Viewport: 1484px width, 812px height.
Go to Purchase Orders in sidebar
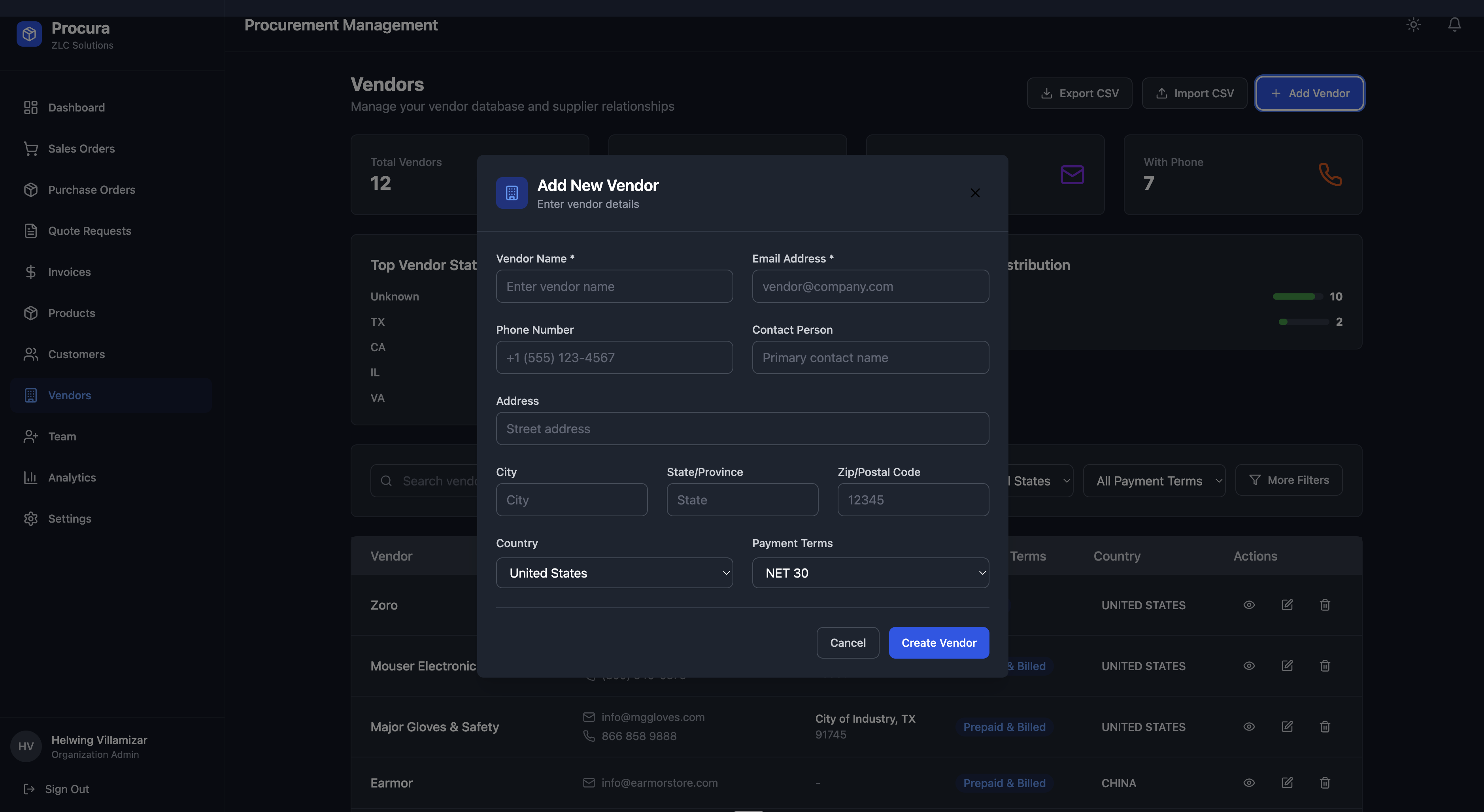92,190
